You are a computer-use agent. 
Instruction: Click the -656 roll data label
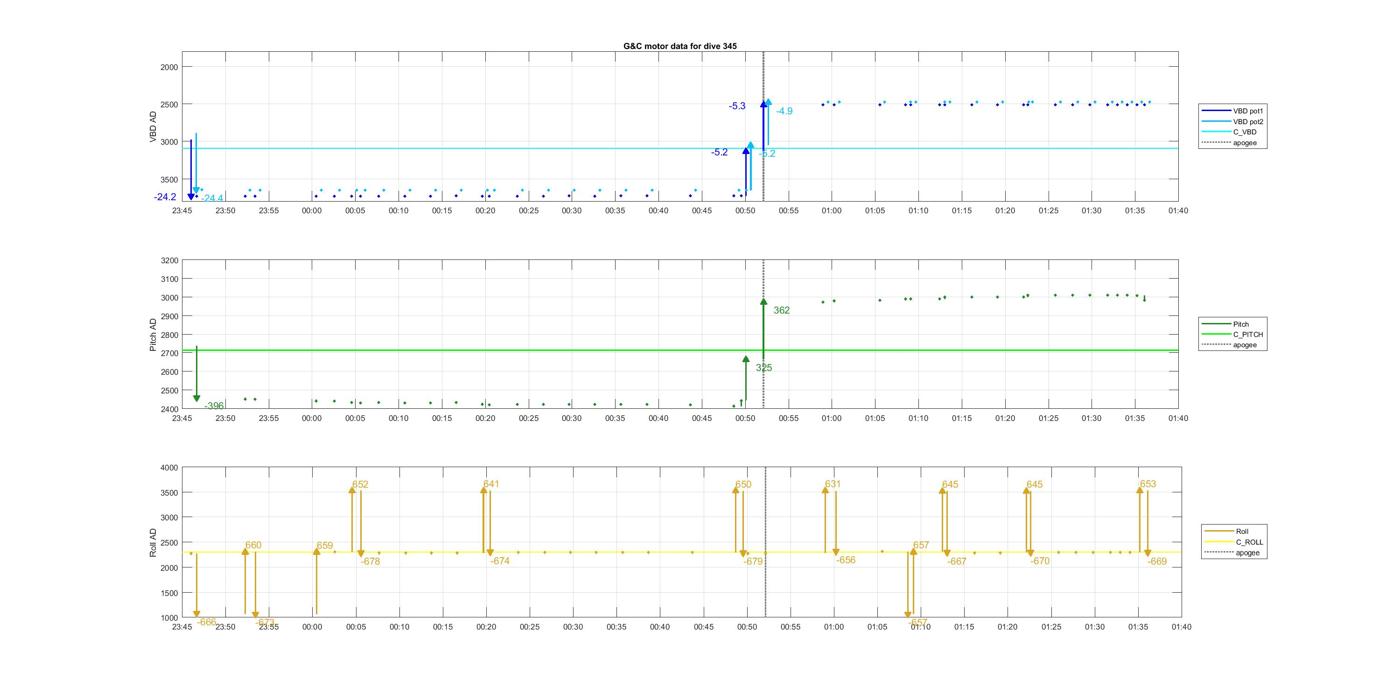[x=846, y=560]
